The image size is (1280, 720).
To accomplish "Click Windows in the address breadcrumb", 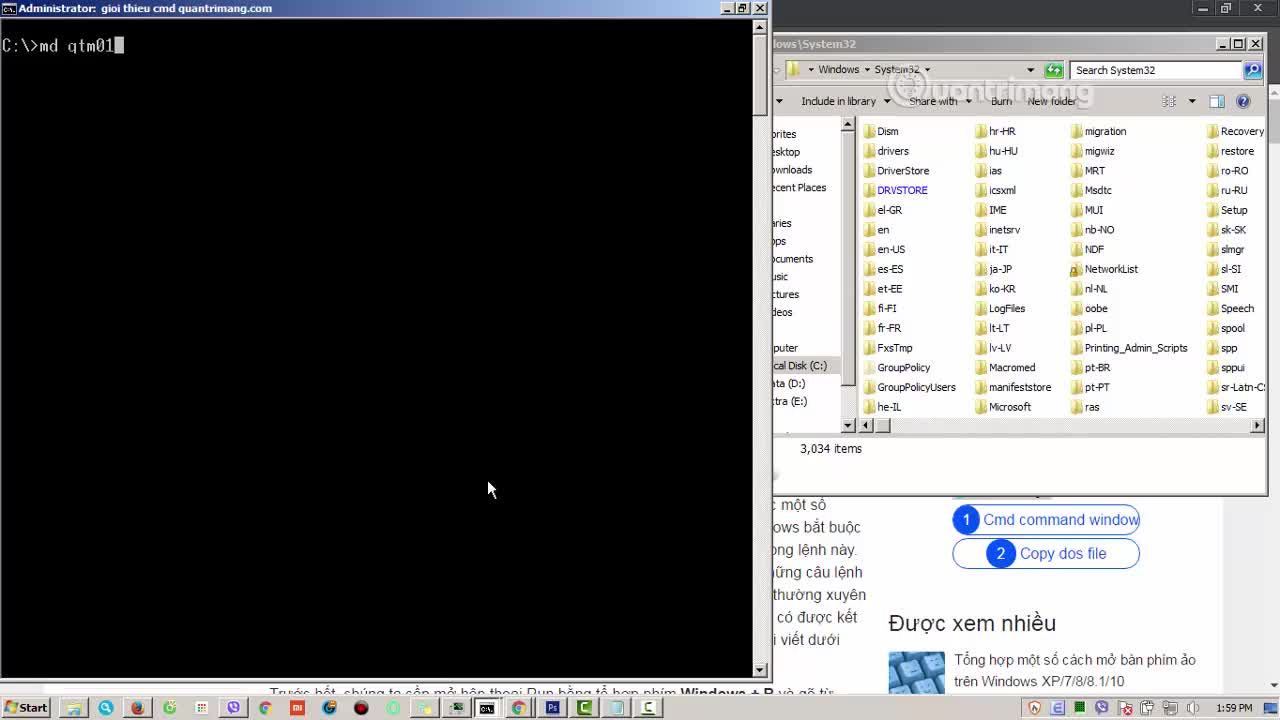I will pos(838,70).
